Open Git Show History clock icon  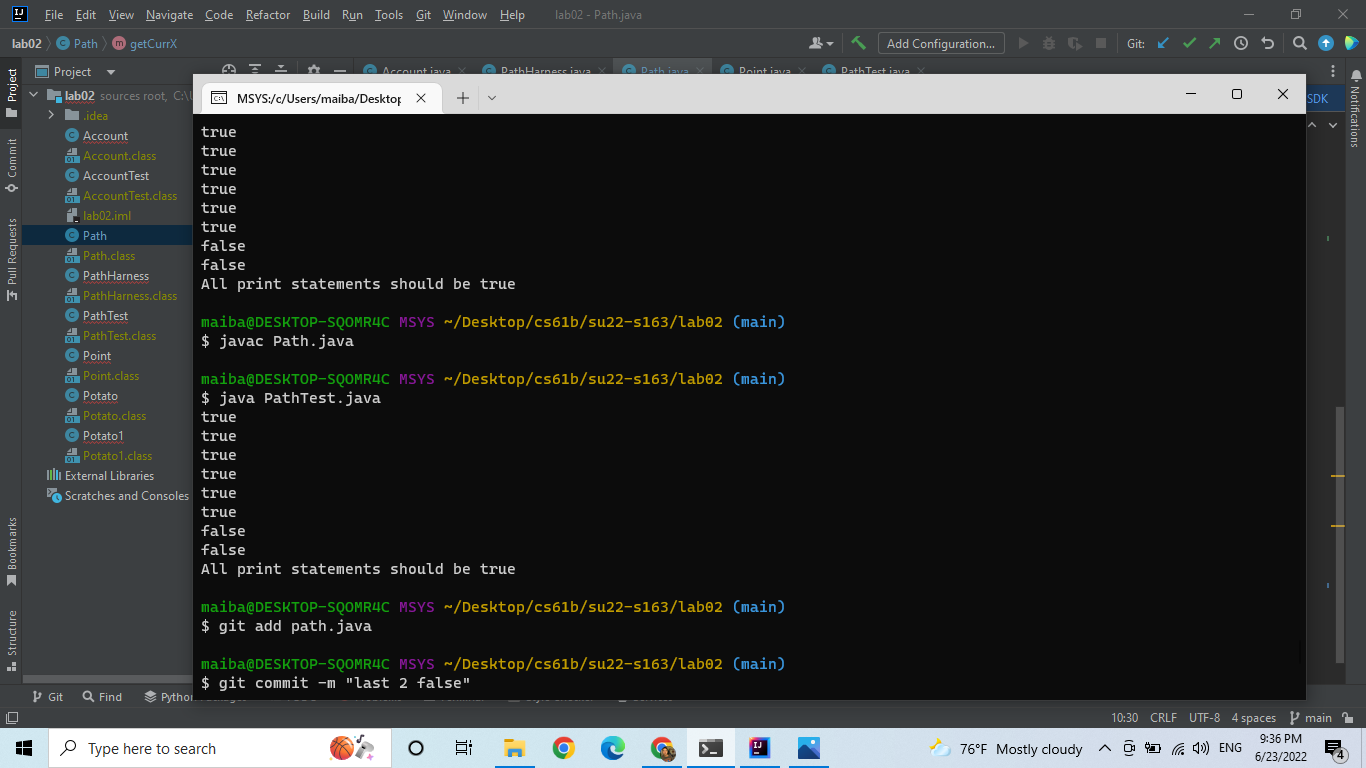[x=1241, y=43]
